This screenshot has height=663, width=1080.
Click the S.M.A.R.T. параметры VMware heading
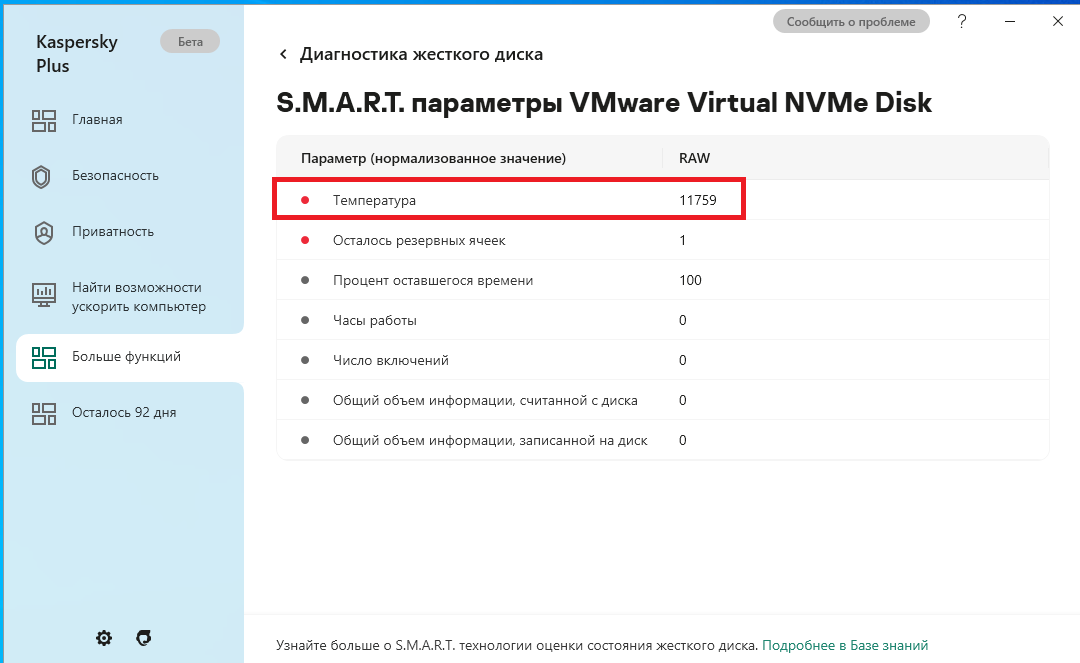click(604, 103)
